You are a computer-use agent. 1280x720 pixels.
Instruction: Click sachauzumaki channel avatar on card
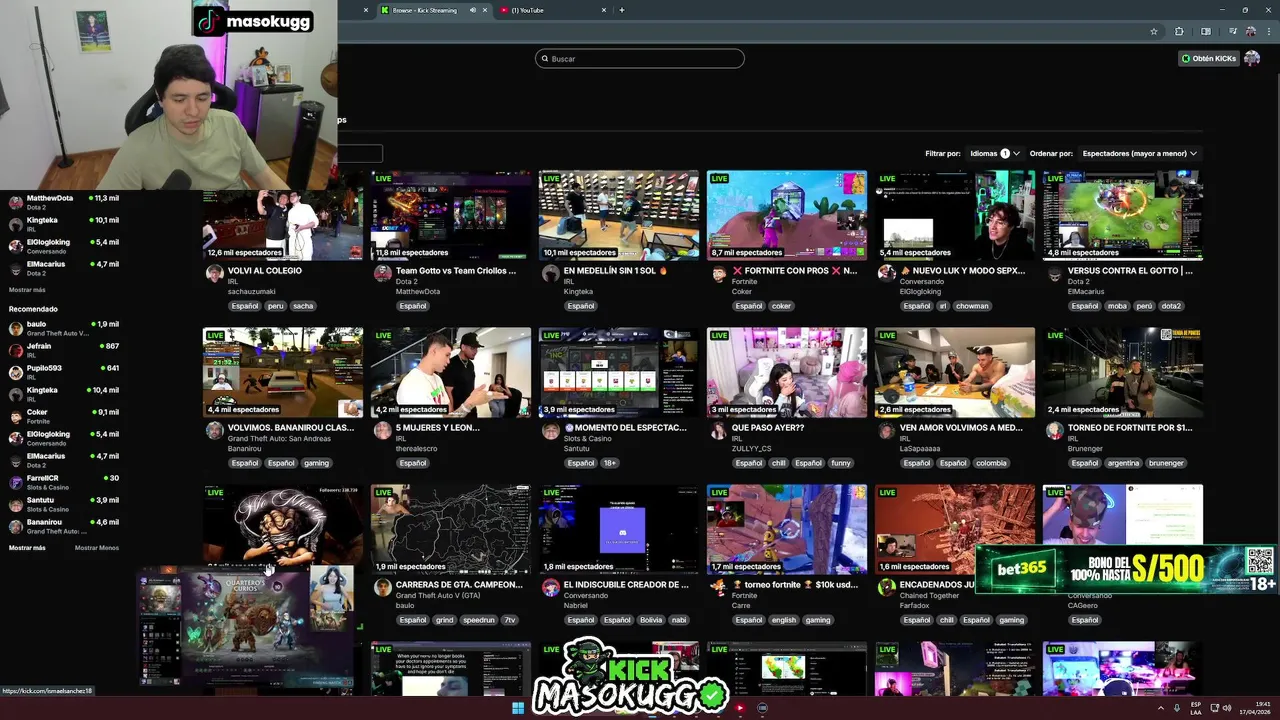[214, 273]
